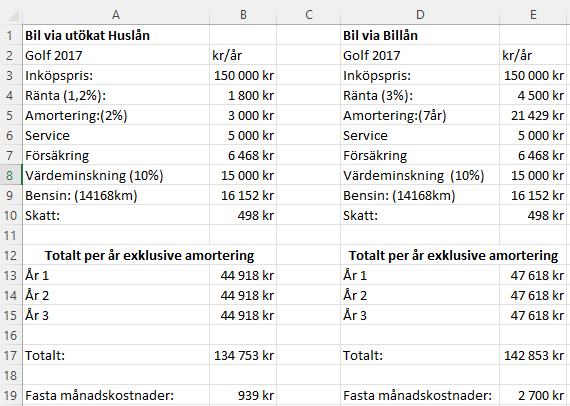Select column C header
Image resolution: width=570 pixels, height=406 pixels.
tap(309, 15)
